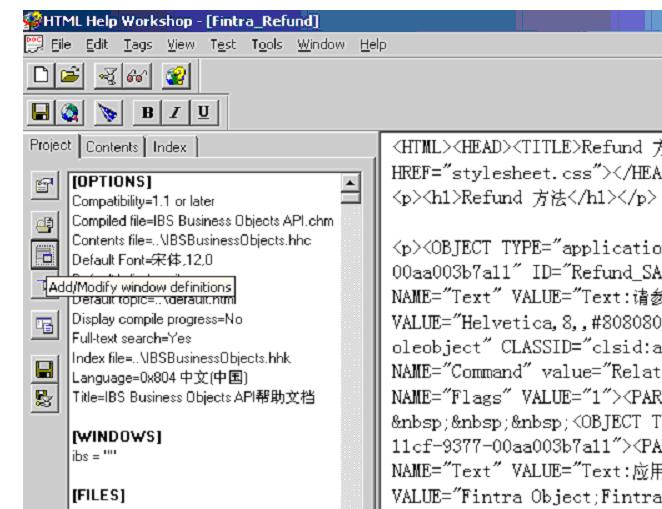Select the Compiled file=IBS Business Objects API.chm line
Image resolution: width=662 pixels, height=509 pixels.
coord(203,221)
